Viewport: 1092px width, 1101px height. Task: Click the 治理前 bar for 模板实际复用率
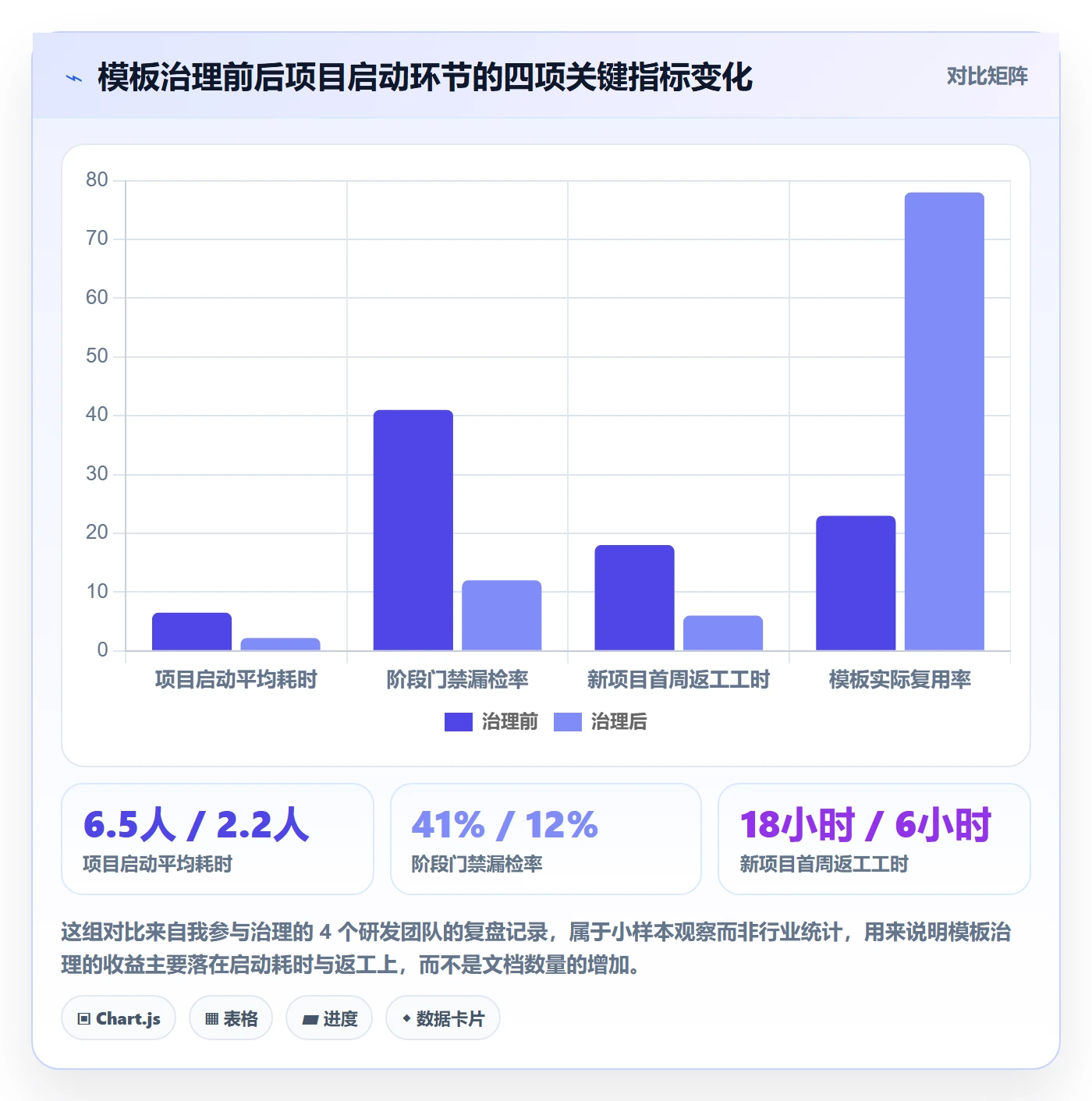coord(856,583)
